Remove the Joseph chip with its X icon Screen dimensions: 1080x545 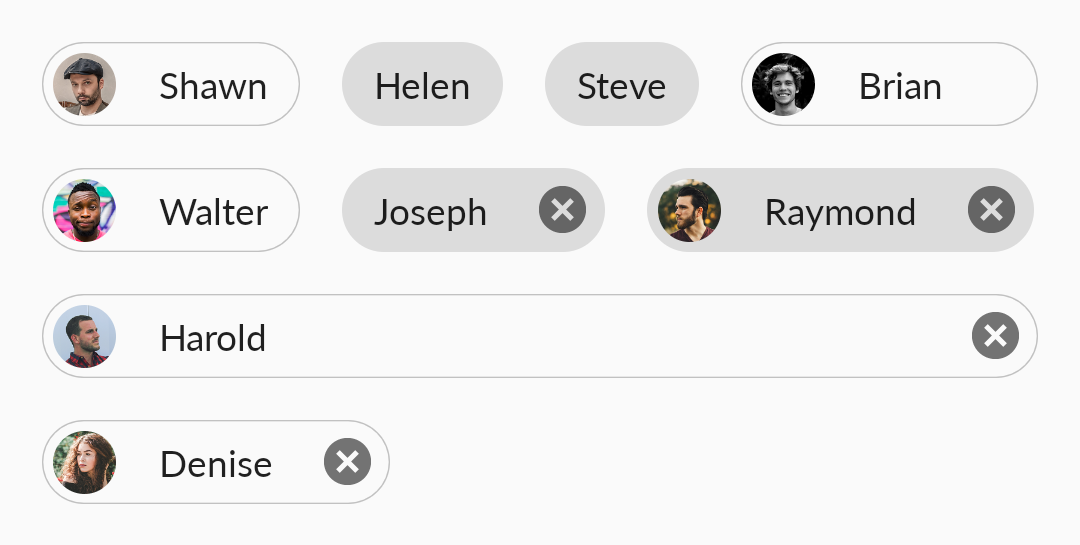click(x=563, y=209)
